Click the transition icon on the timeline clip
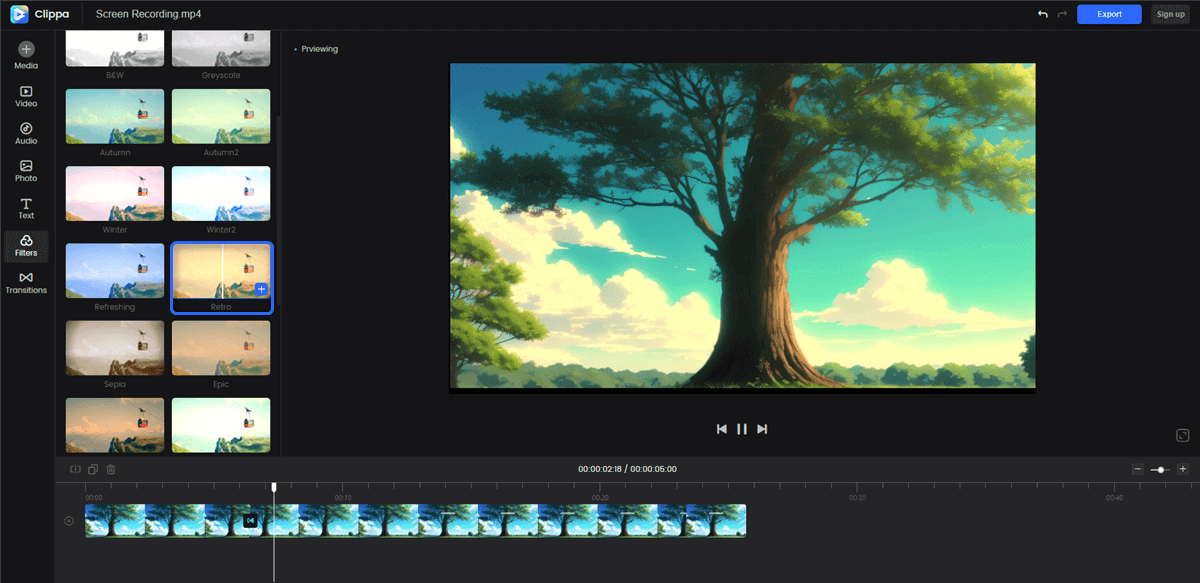Screen dimensions: 1200x583 click(x=250, y=520)
